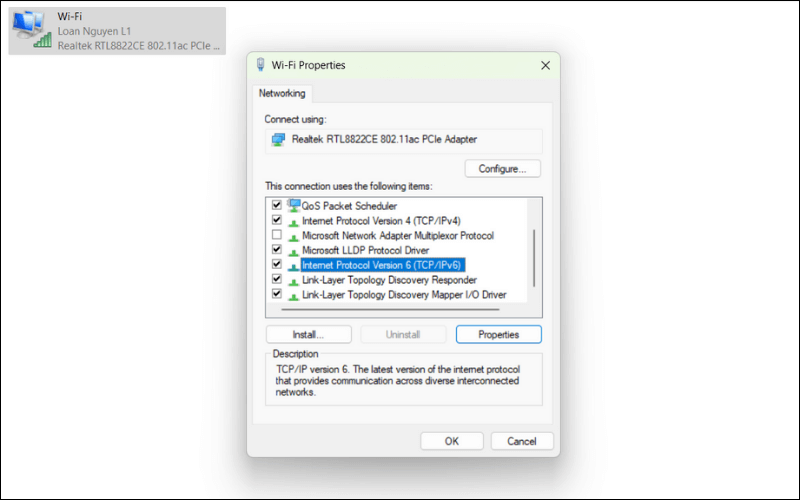Select Link-Layer Topology Discovery Responder text
The height and width of the screenshot is (500, 800).
point(389,280)
